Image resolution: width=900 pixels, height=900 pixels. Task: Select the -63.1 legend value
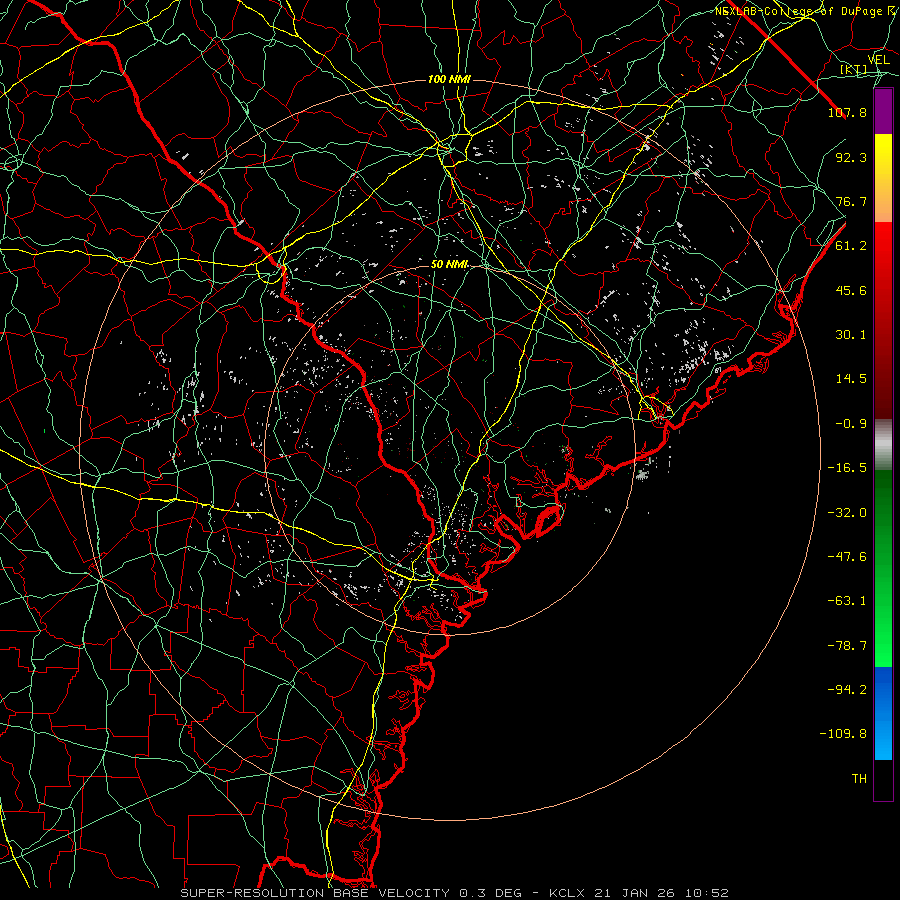[847, 601]
